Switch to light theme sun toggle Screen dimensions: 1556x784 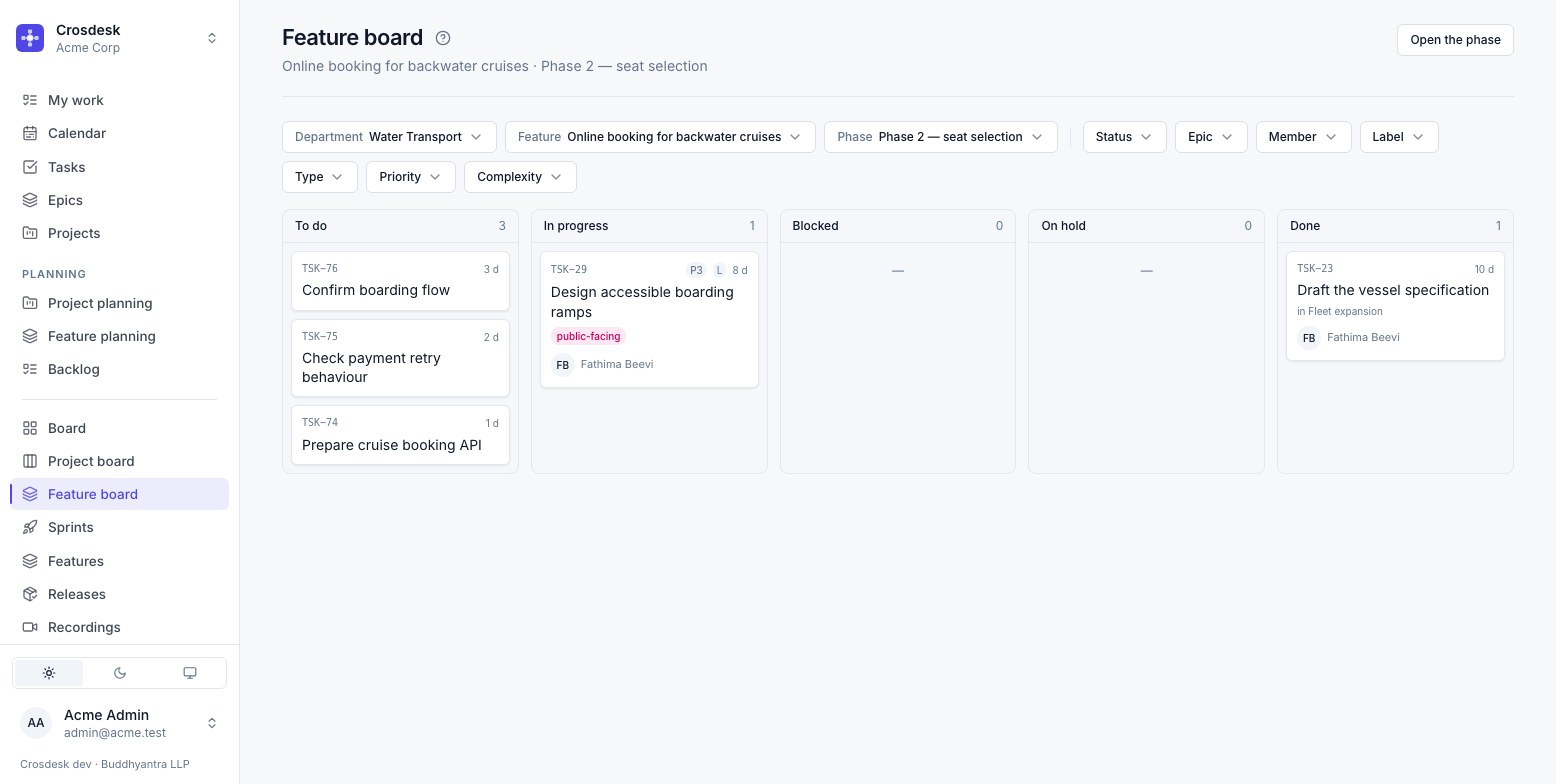[x=49, y=673]
